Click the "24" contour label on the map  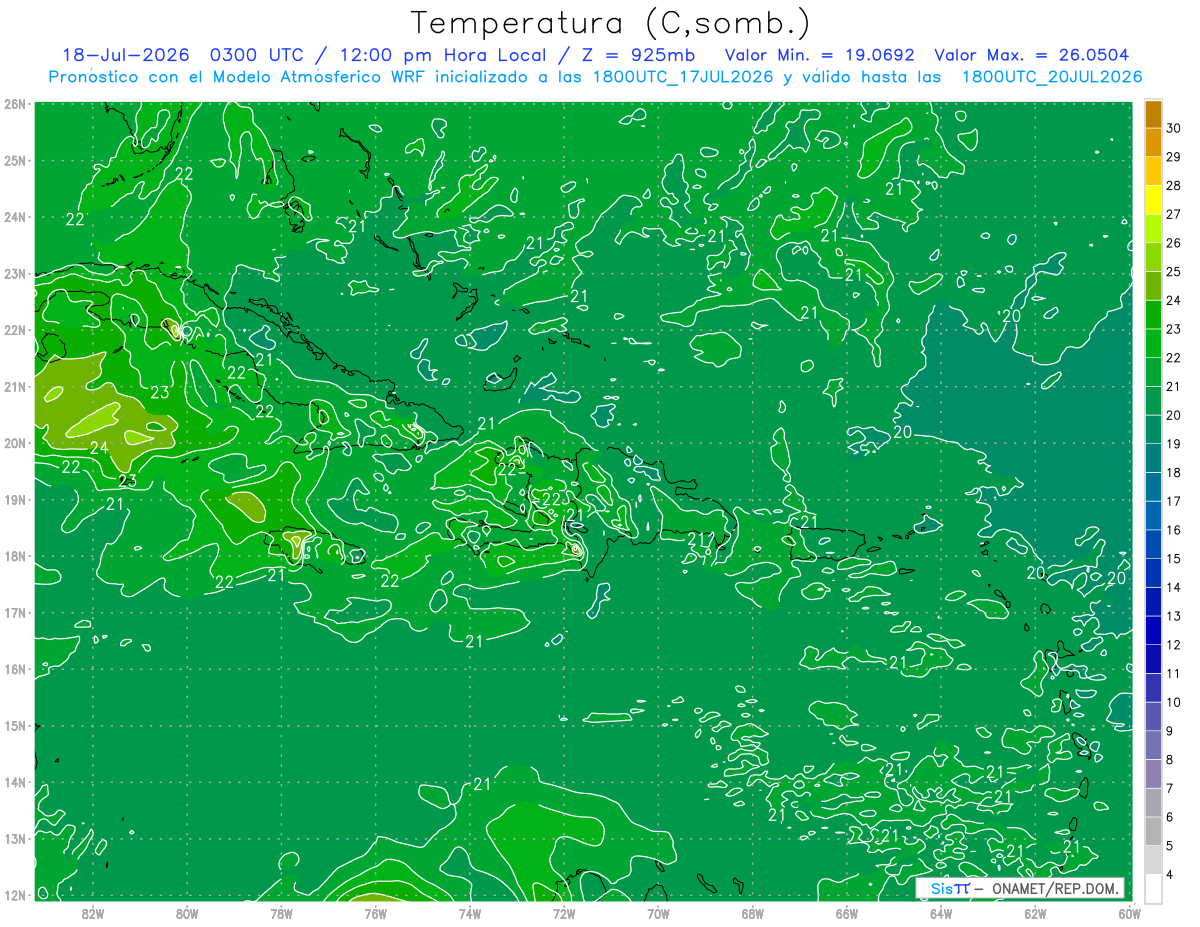pos(99,447)
